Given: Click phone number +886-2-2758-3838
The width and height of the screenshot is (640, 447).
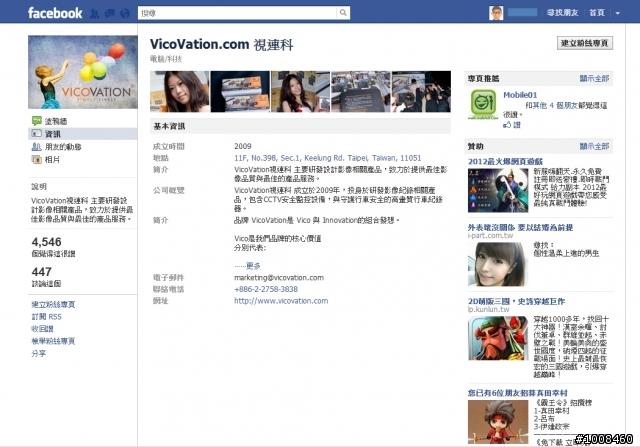Looking at the screenshot, I should (266, 289).
